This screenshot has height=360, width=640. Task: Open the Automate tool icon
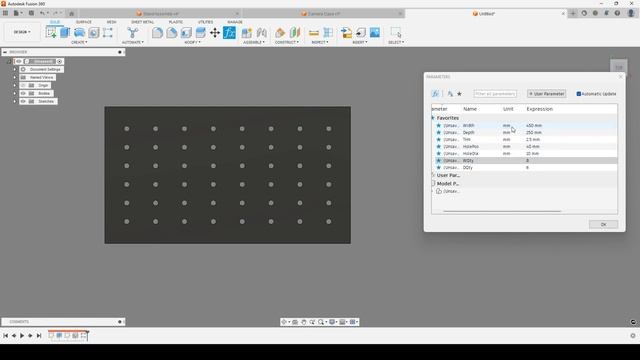[133, 33]
